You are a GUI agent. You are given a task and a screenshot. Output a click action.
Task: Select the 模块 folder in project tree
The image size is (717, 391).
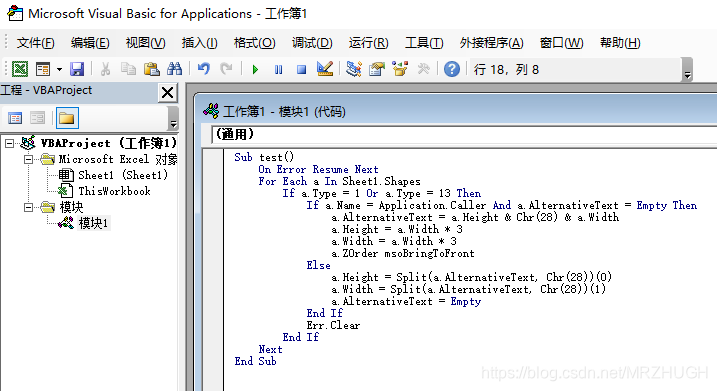coord(71,208)
